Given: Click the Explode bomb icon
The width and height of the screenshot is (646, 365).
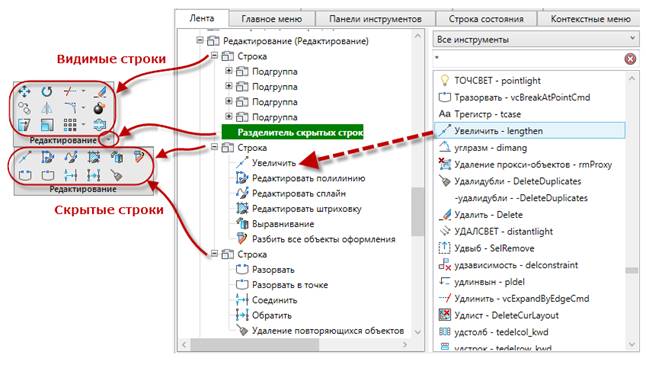Looking at the screenshot, I should [99, 108].
